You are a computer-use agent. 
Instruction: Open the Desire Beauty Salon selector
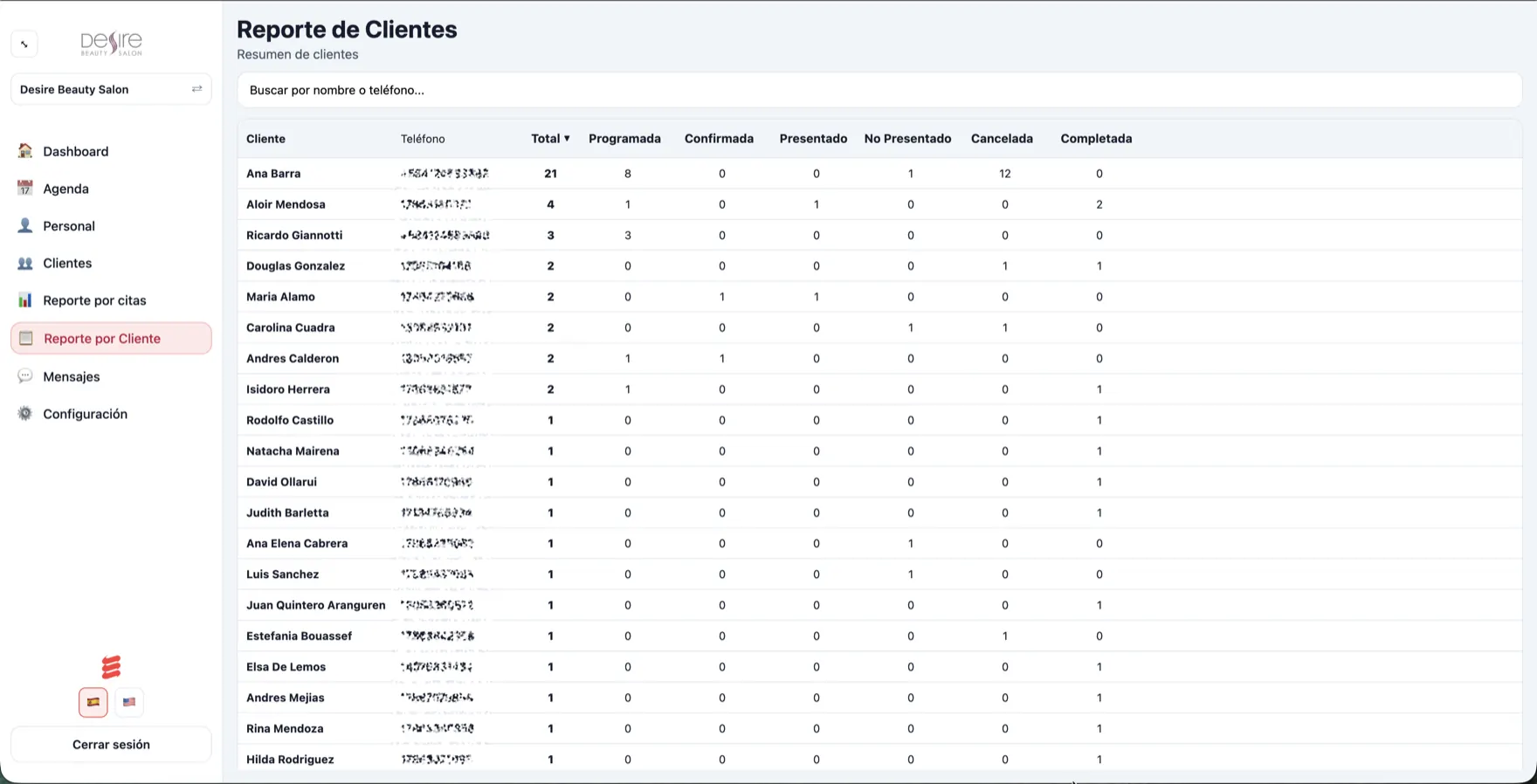pyautogui.click(x=111, y=89)
